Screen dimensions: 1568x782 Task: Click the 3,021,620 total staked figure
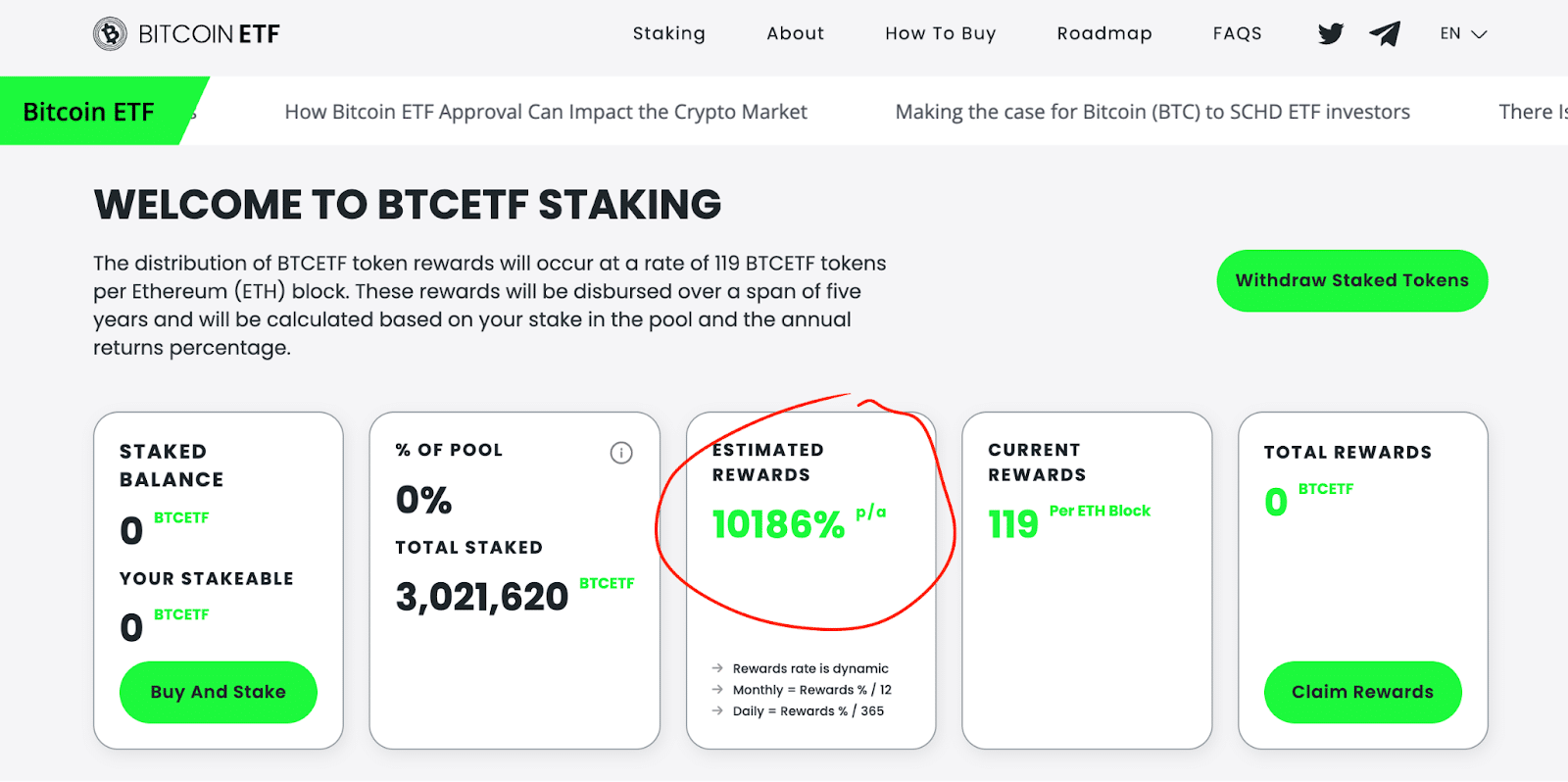[481, 597]
